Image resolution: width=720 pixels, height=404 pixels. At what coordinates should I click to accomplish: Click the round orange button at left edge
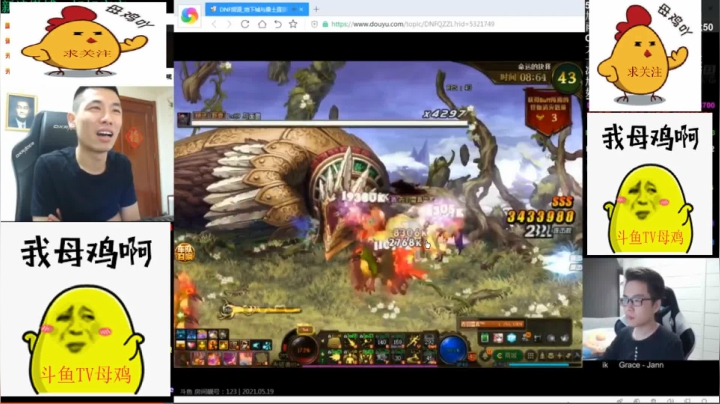[x=184, y=253]
